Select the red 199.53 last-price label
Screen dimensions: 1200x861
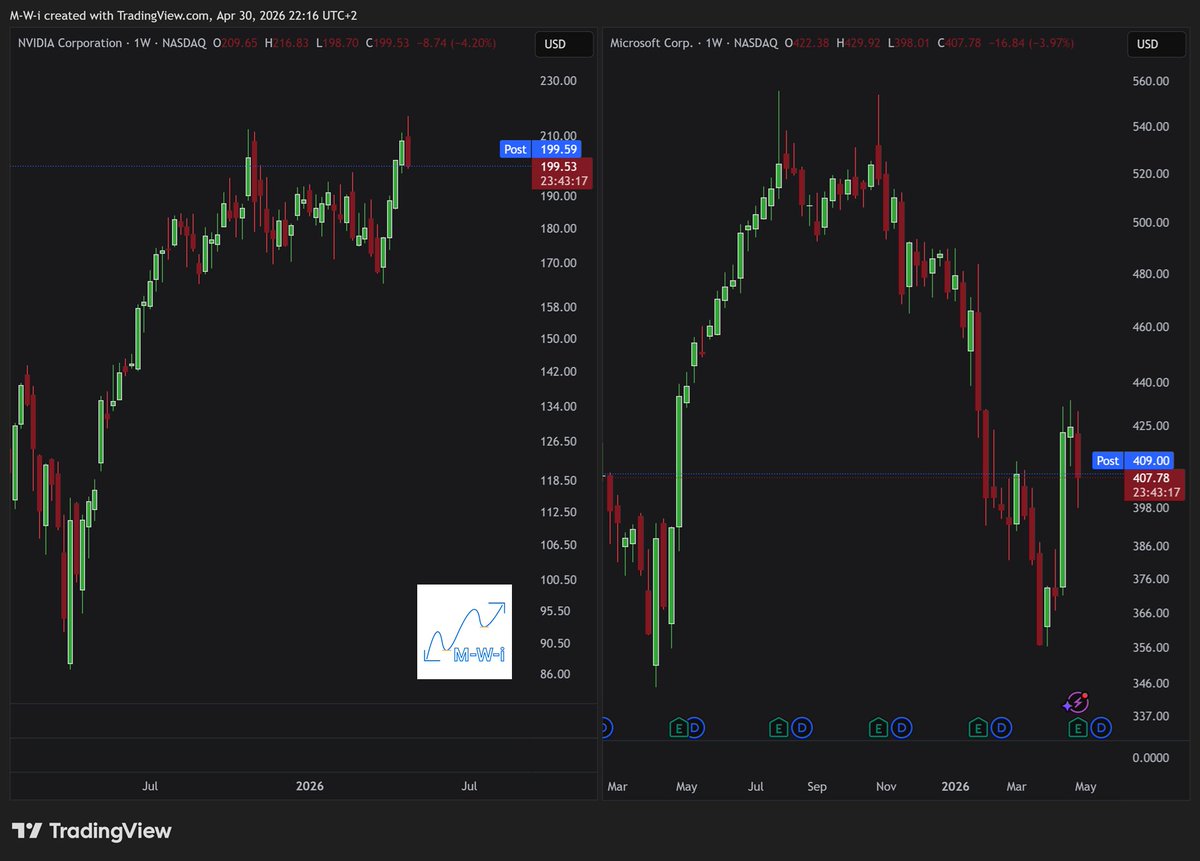point(563,173)
